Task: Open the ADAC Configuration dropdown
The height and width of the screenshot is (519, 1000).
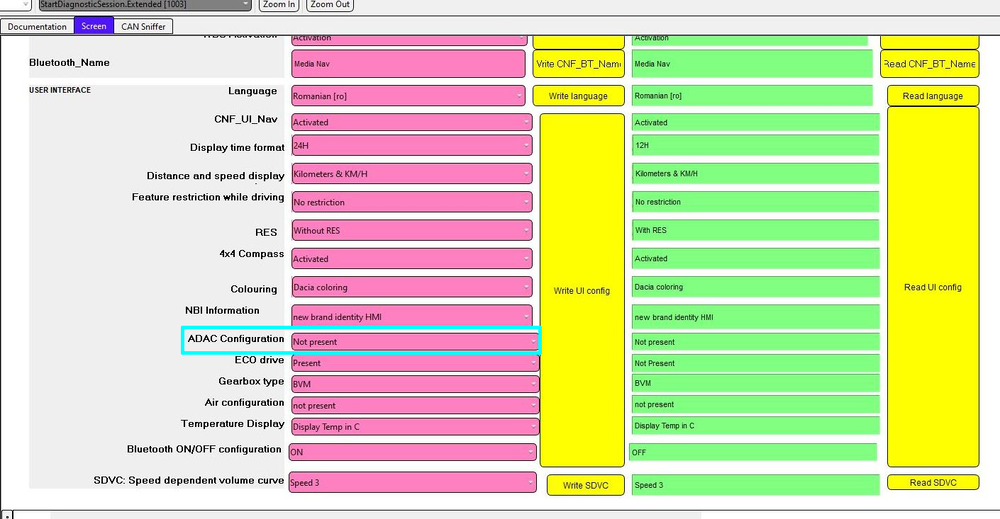Action: (413, 341)
